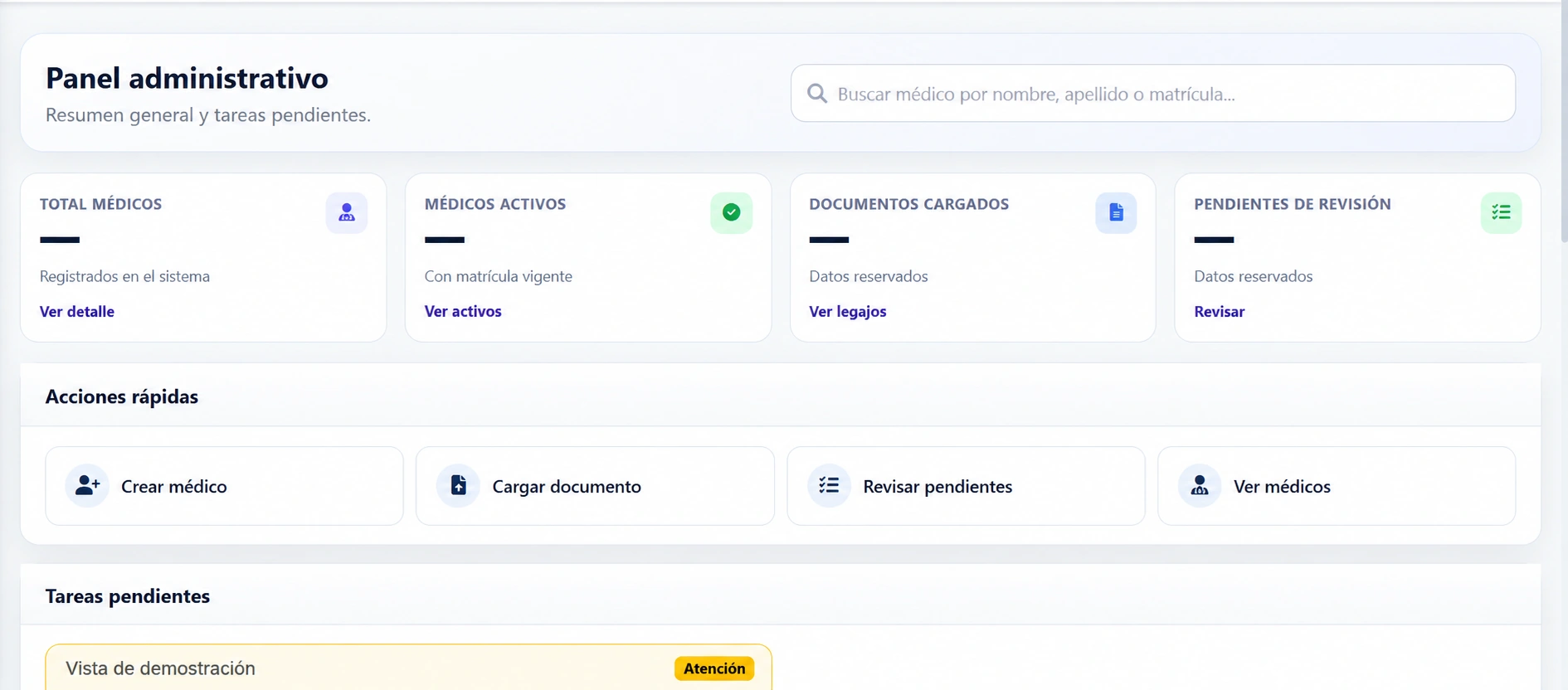The image size is (1568, 690).
Task: Click the PENDIENTES DE REVISIÓN card label
Action: (x=1293, y=204)
